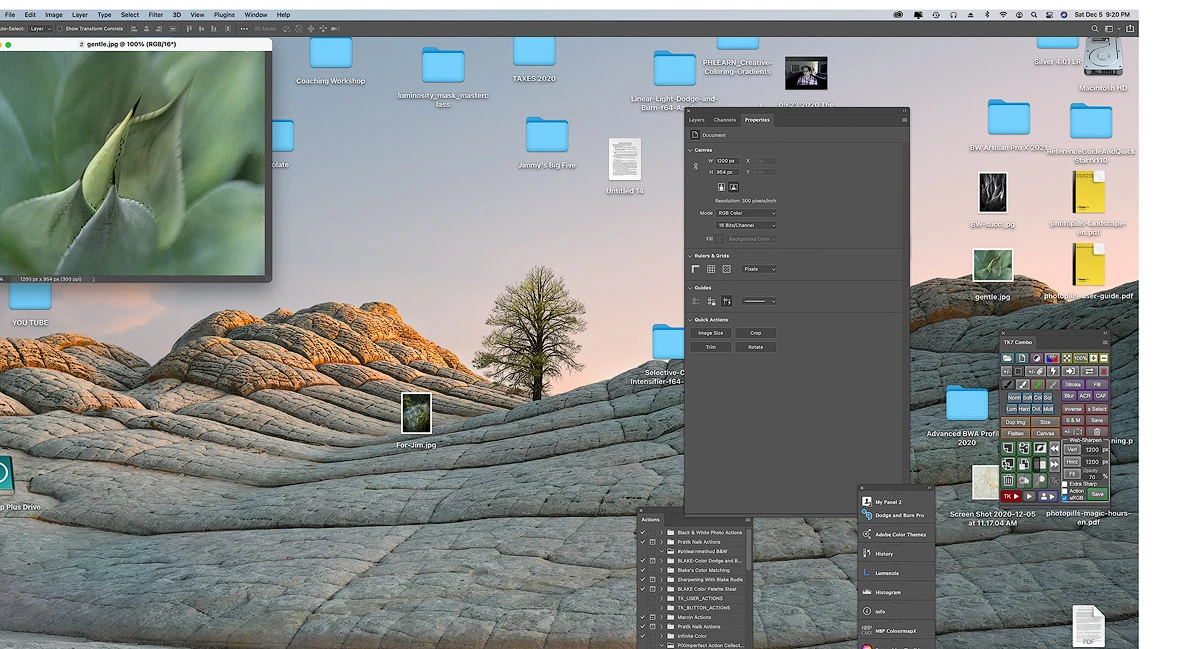Collapse the Canvas section
The image size is (1200, 649).
(690, 150)
